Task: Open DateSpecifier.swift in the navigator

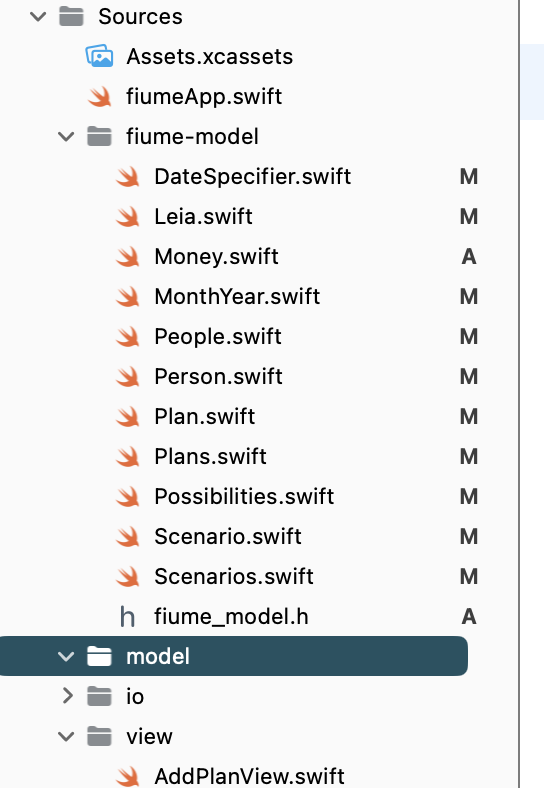Action: click(x=252, y=176)
